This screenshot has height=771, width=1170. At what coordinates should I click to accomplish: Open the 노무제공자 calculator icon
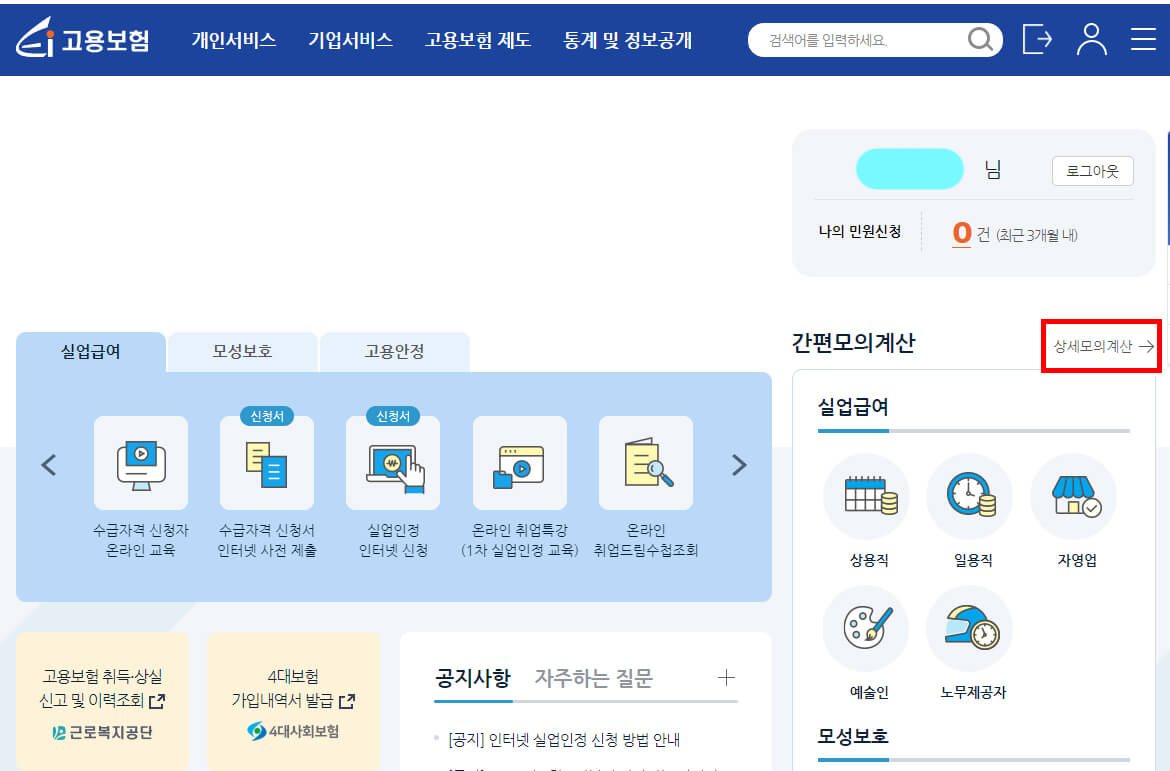(968, 629)
